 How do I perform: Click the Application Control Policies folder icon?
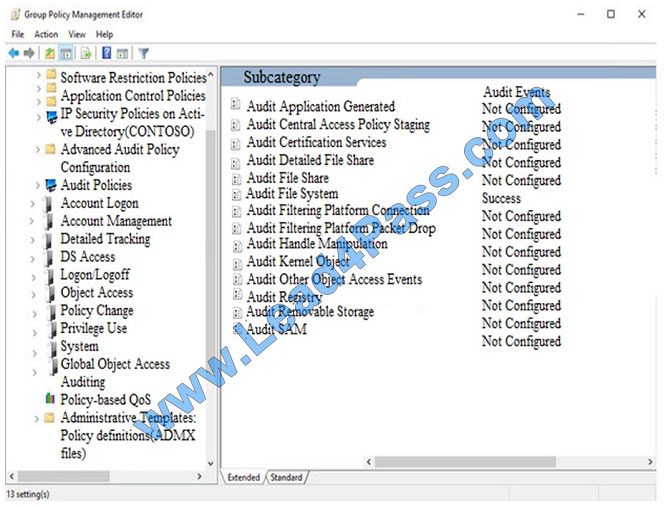click(x=51, y=88)
